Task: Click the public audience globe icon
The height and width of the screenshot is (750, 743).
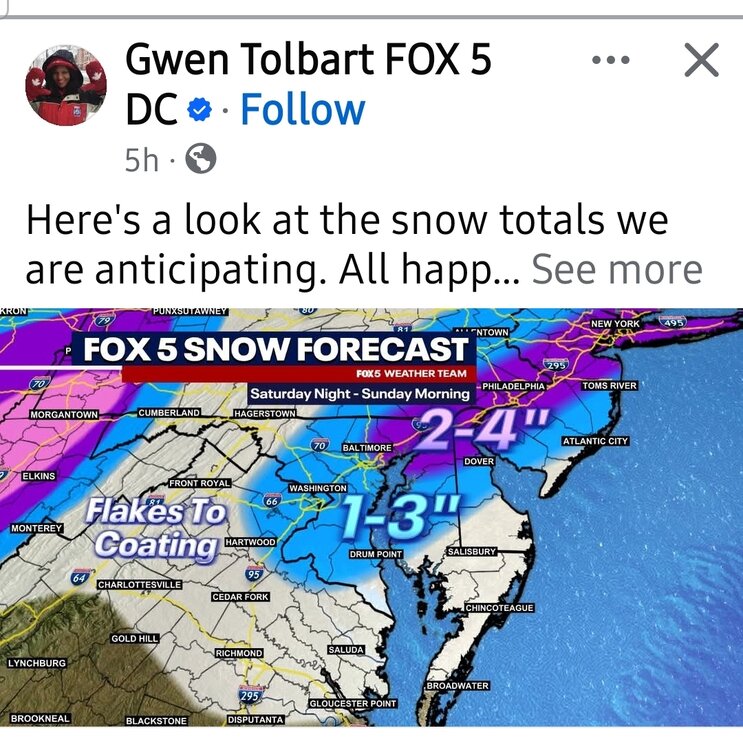Action: pos(200,159)
